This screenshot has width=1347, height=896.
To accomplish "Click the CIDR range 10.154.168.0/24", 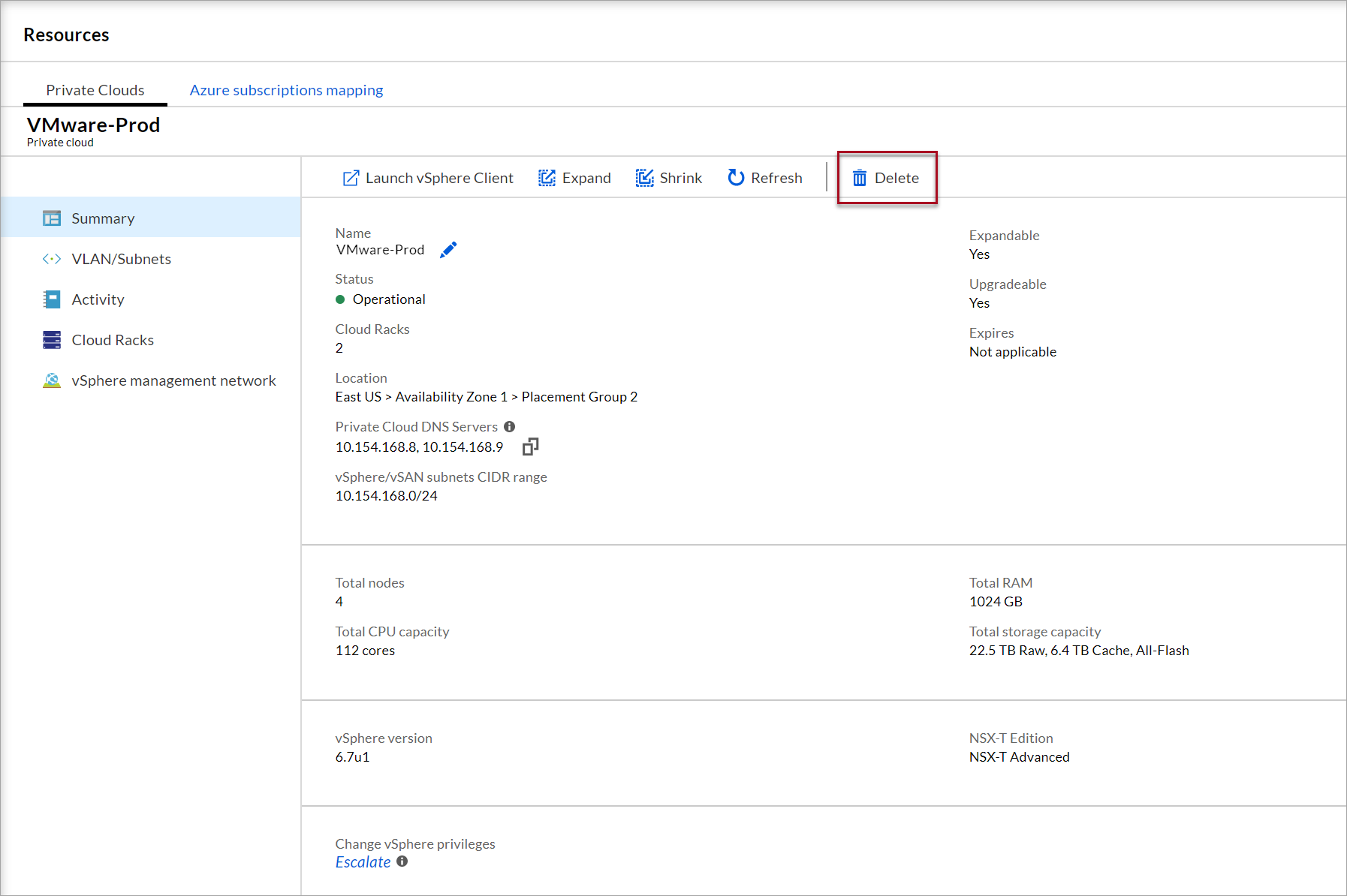I will [387, 496].
